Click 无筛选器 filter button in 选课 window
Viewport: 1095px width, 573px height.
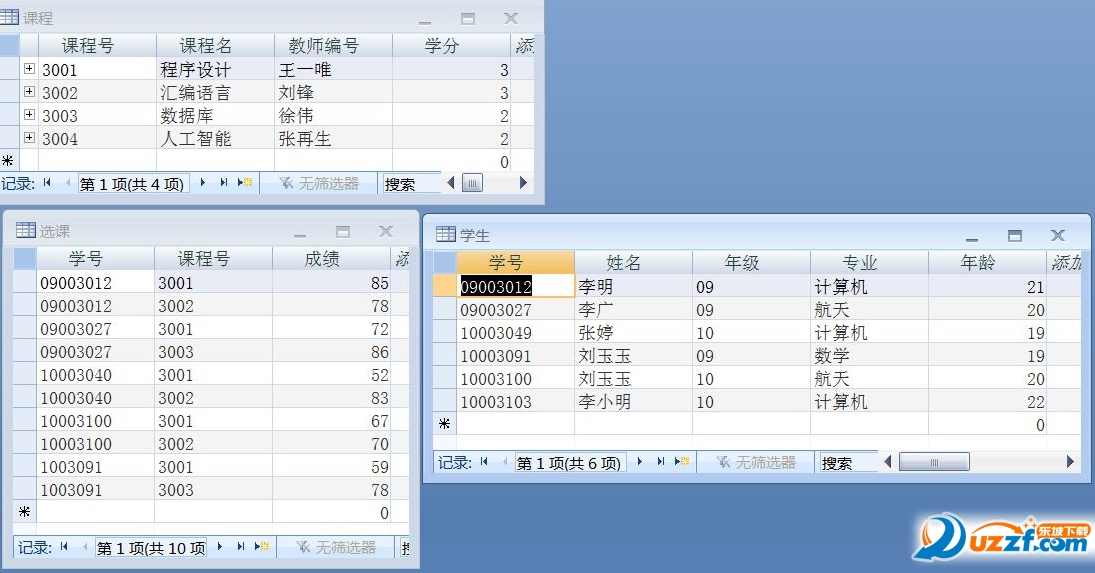(x=337, y=547)
